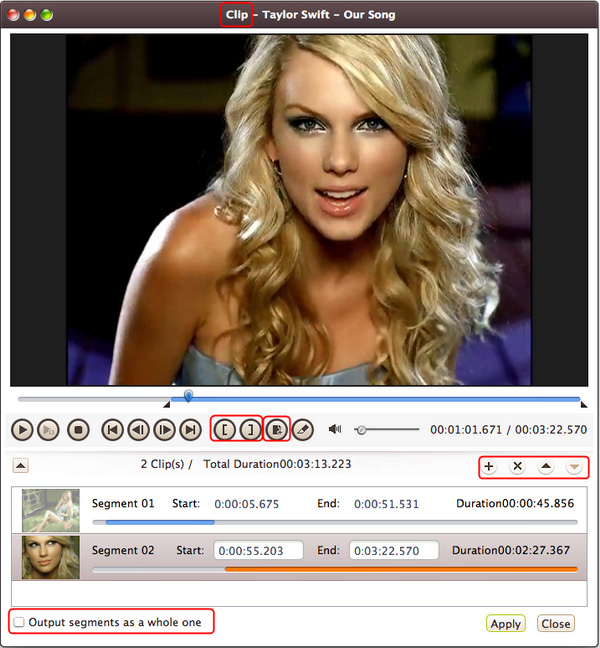The image size is (600, 648).
Task: Move selected segment up in the list
Action: [545, 466]
